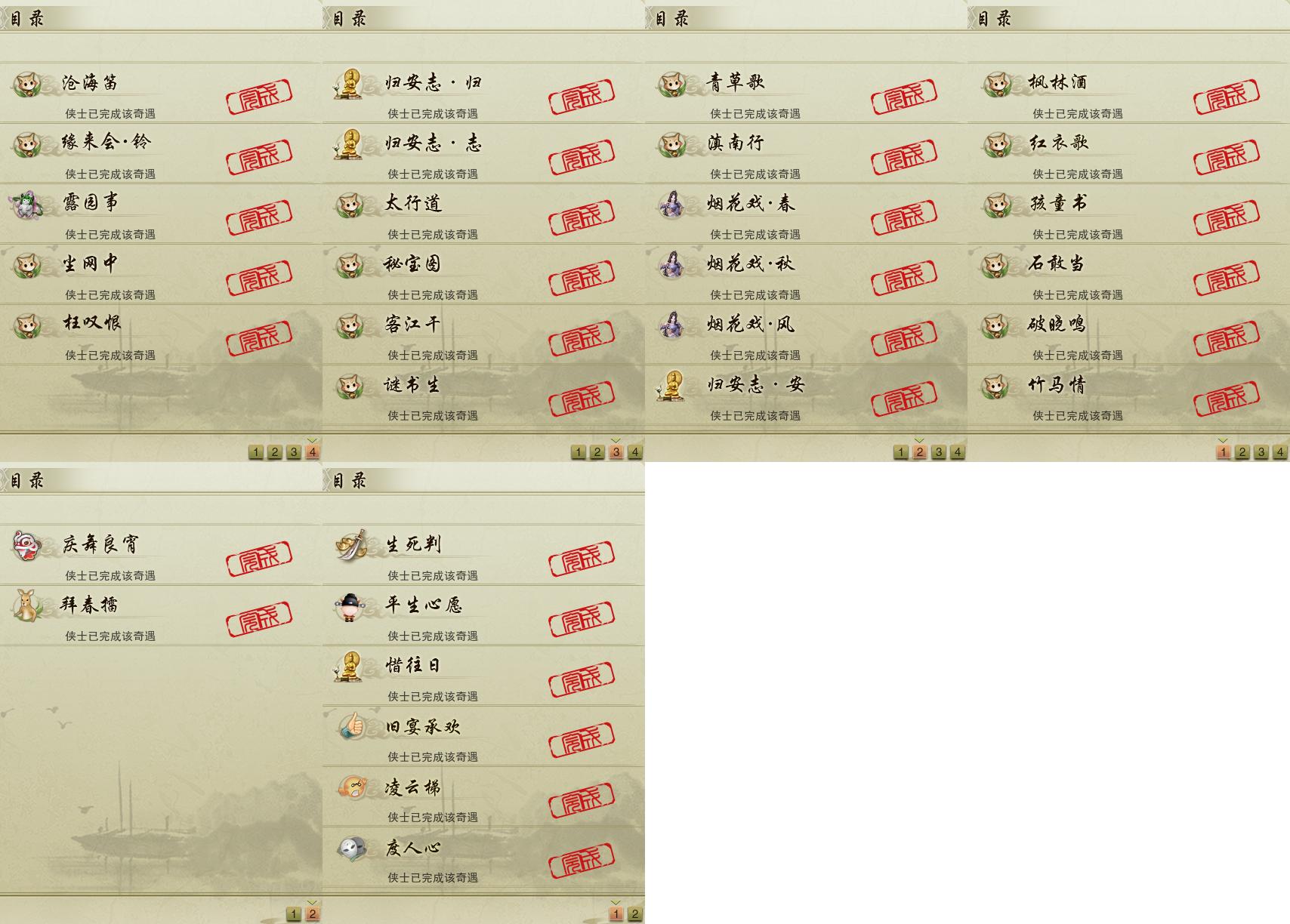Click the sword icon beside 生死判
Screen dimensions: 1290x924
coord(350,545)
